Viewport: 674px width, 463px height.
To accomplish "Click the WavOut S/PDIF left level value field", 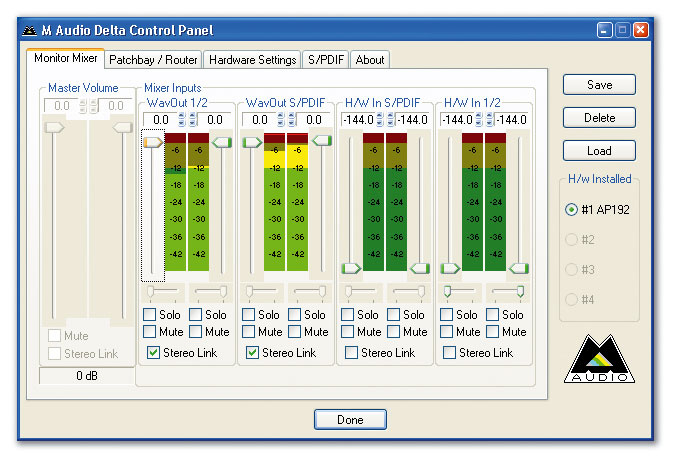I will [x=259, y=120].
